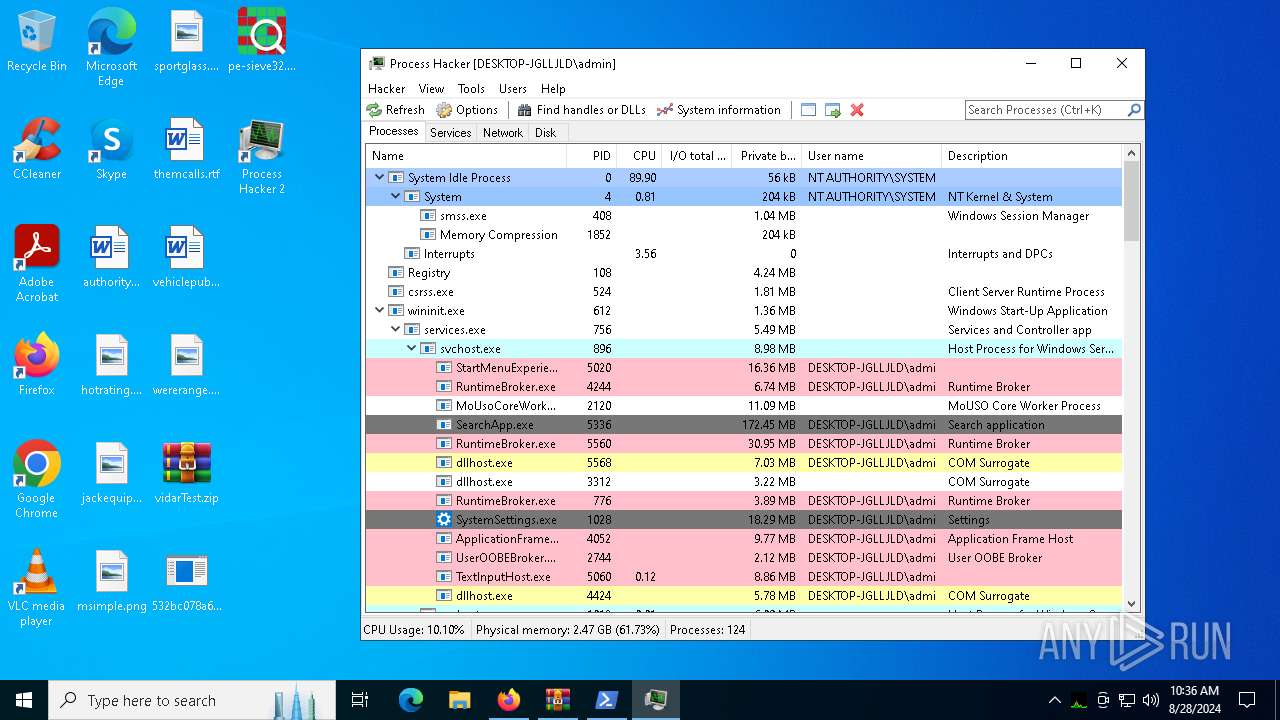Screen dimensions: 1280x720
Task: Open the Google Chrome desktop shortcut
Action: tap(37, 480)
